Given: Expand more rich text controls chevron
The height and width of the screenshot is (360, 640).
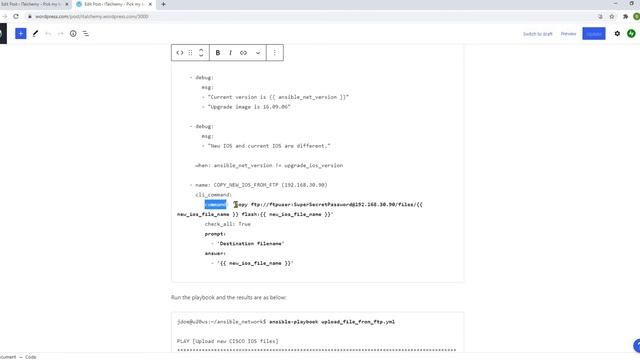Looking at the screenshot, I should click(x=258, y=53).
